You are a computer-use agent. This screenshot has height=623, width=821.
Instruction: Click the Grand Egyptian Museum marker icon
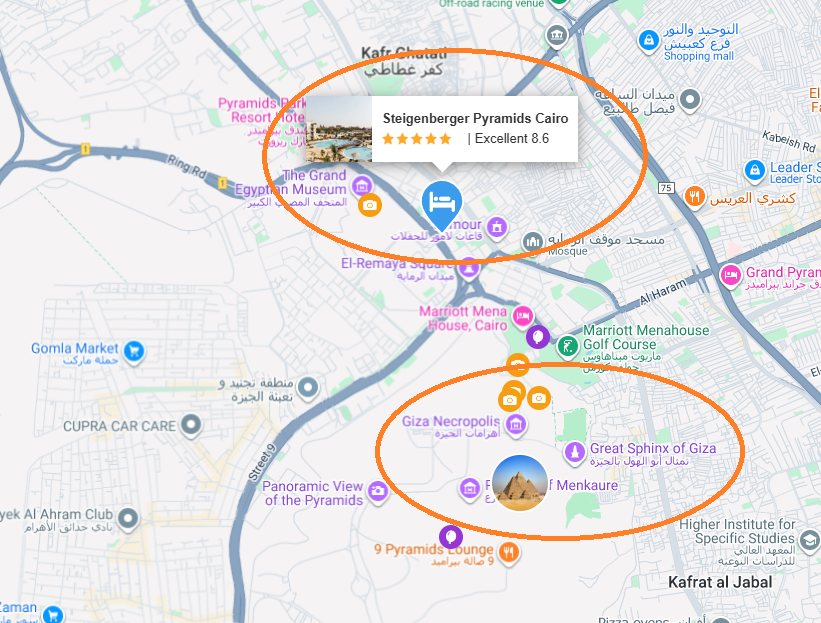pos(362,185)
